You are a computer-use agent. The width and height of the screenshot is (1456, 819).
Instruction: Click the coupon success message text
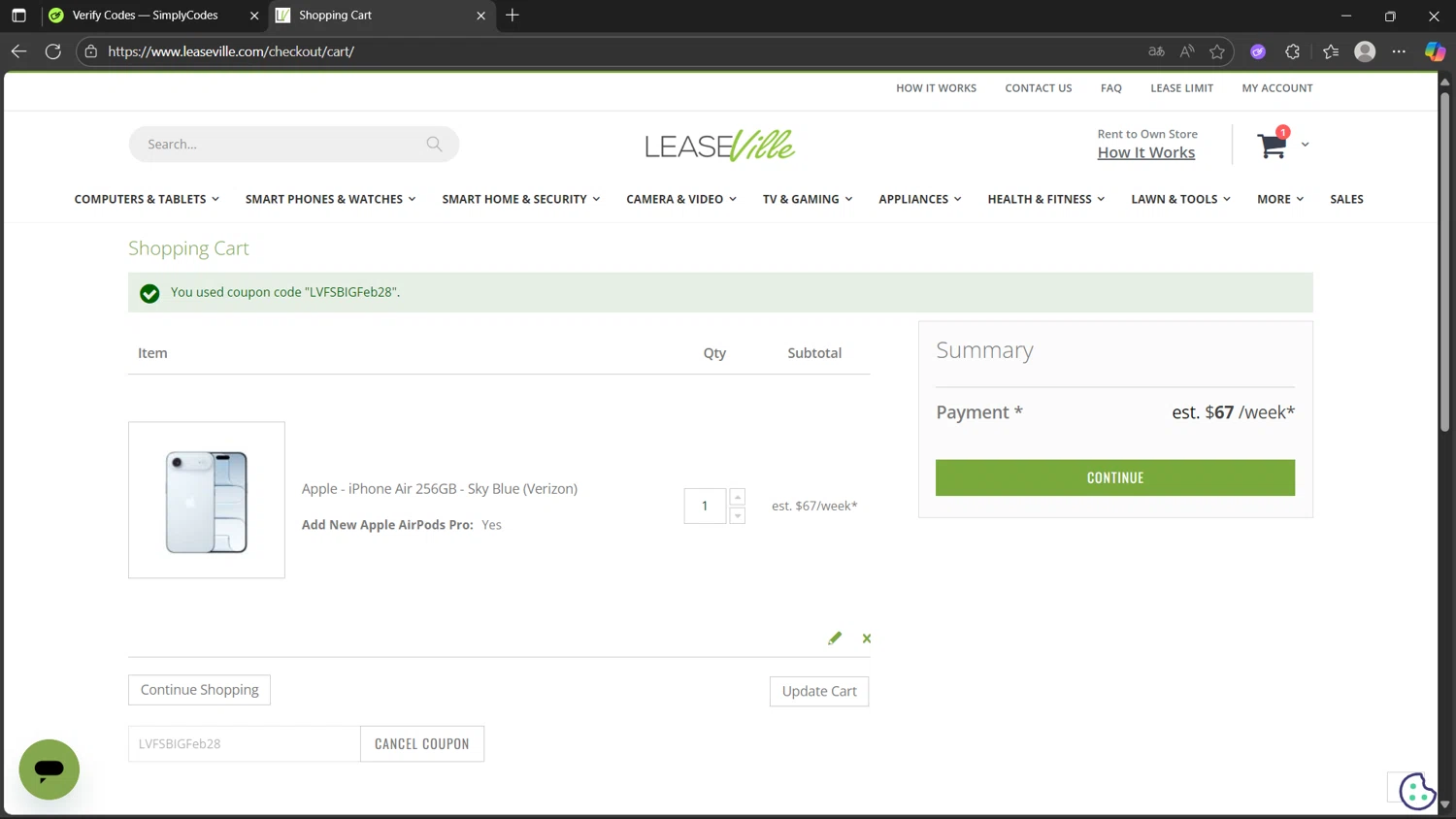click(x=285, y=292)
